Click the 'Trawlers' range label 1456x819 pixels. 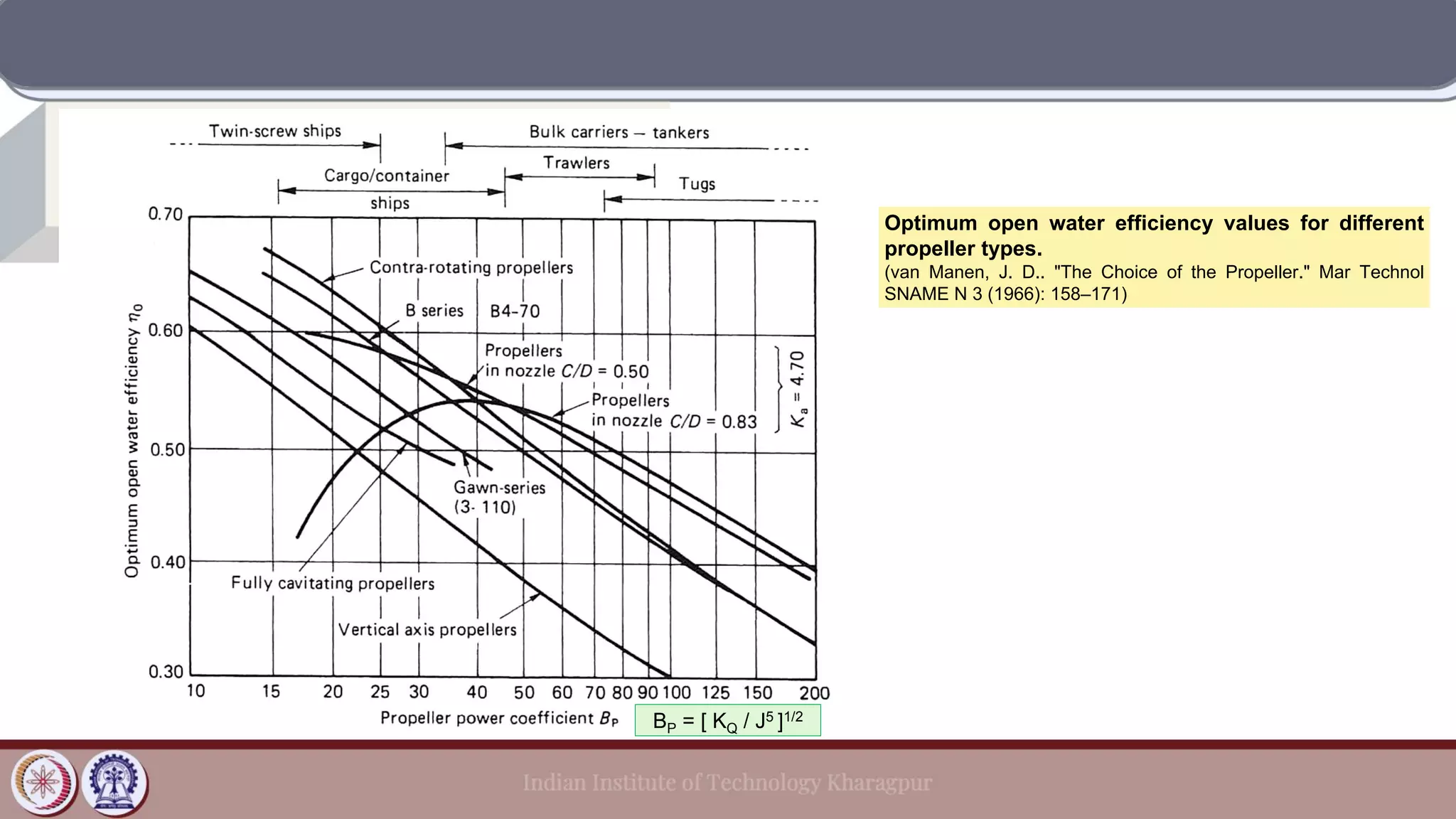(x=577, y=163)
